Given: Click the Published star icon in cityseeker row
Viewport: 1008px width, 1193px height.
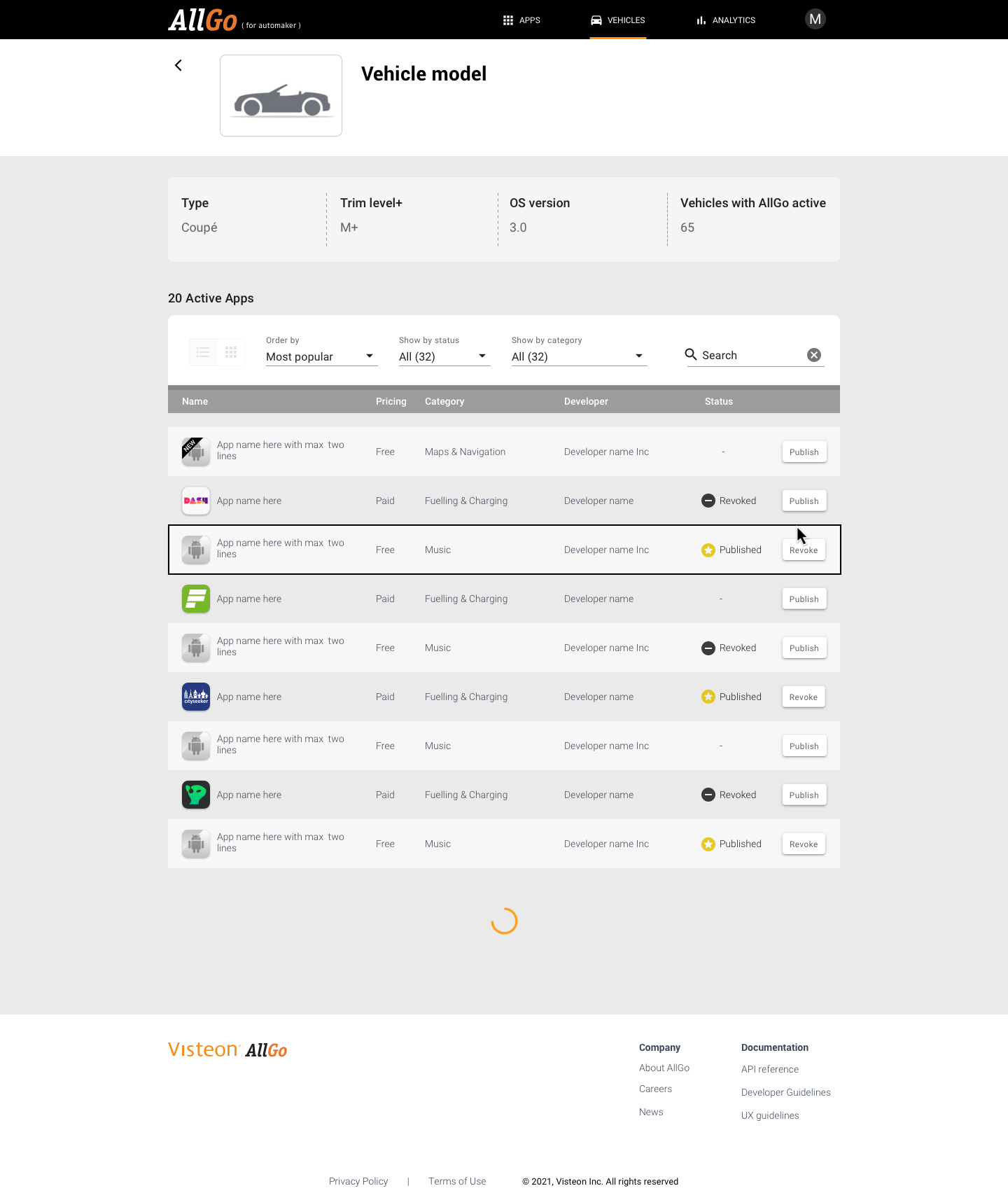Looking at the screenshot, I should point(708,697).
